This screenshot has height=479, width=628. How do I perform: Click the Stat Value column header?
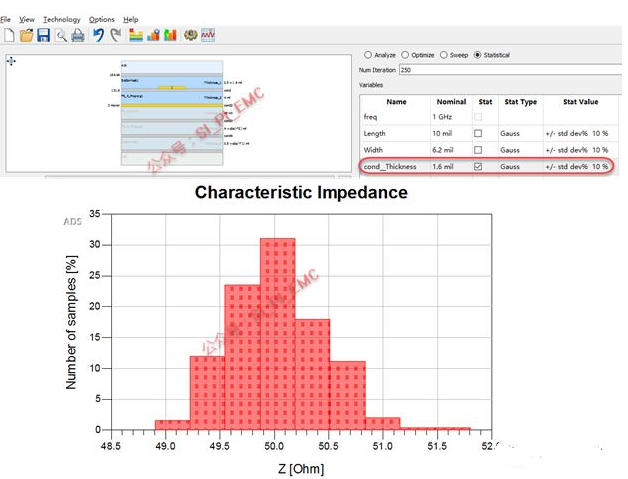coord(580,102)
